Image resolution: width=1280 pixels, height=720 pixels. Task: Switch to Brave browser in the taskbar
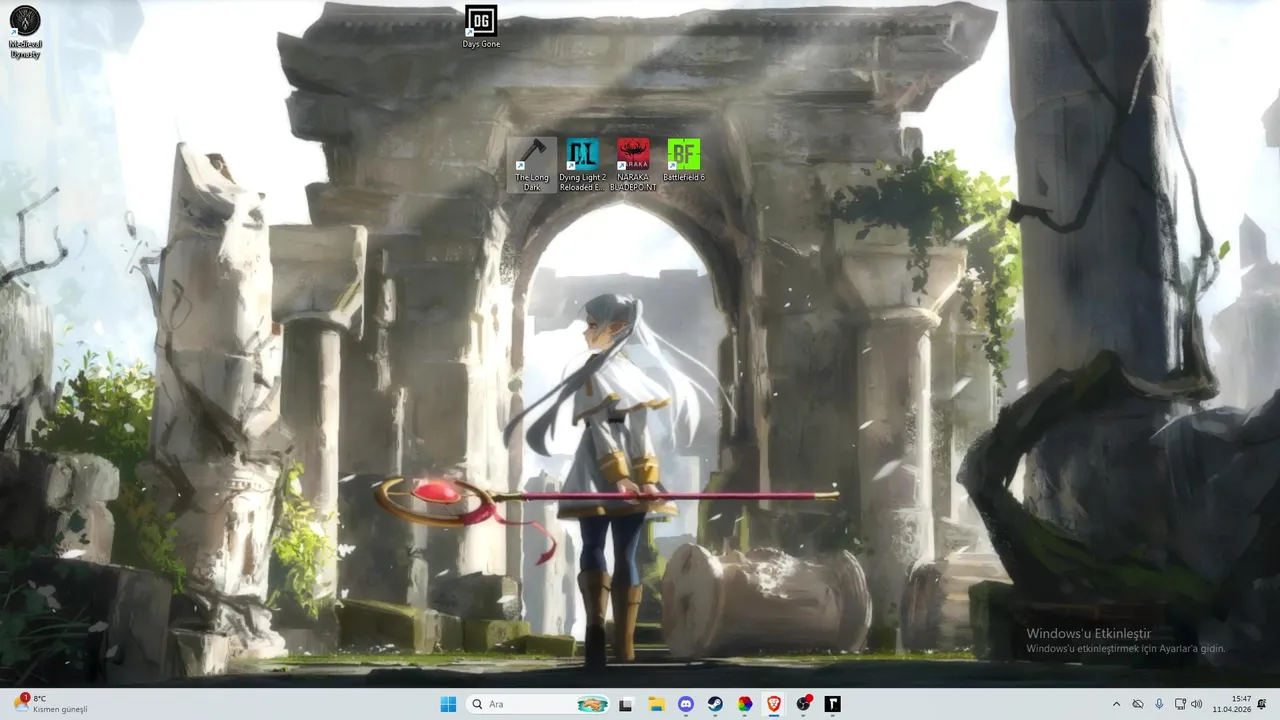774,704
